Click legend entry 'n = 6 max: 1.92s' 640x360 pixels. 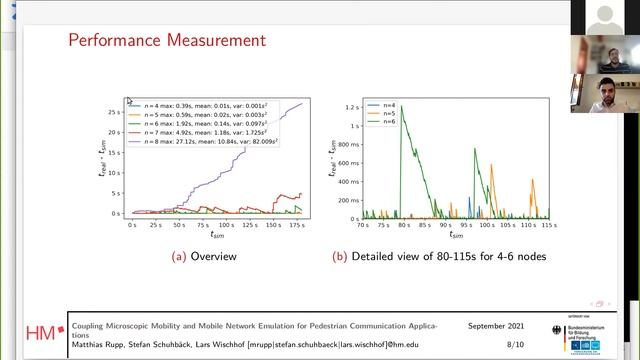(x=198, y=124)
